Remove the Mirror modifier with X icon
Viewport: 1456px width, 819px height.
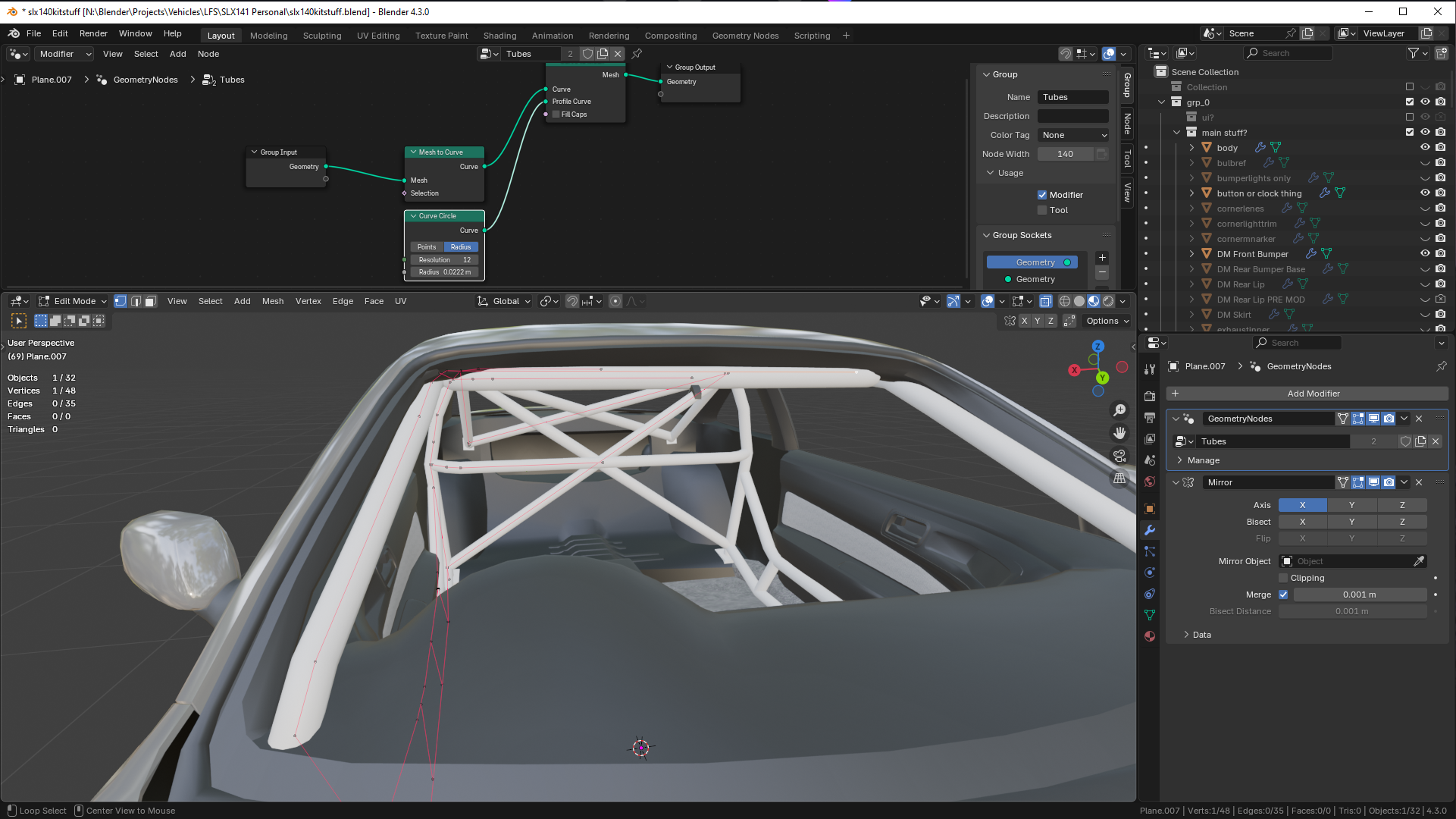coord(1419,482)
